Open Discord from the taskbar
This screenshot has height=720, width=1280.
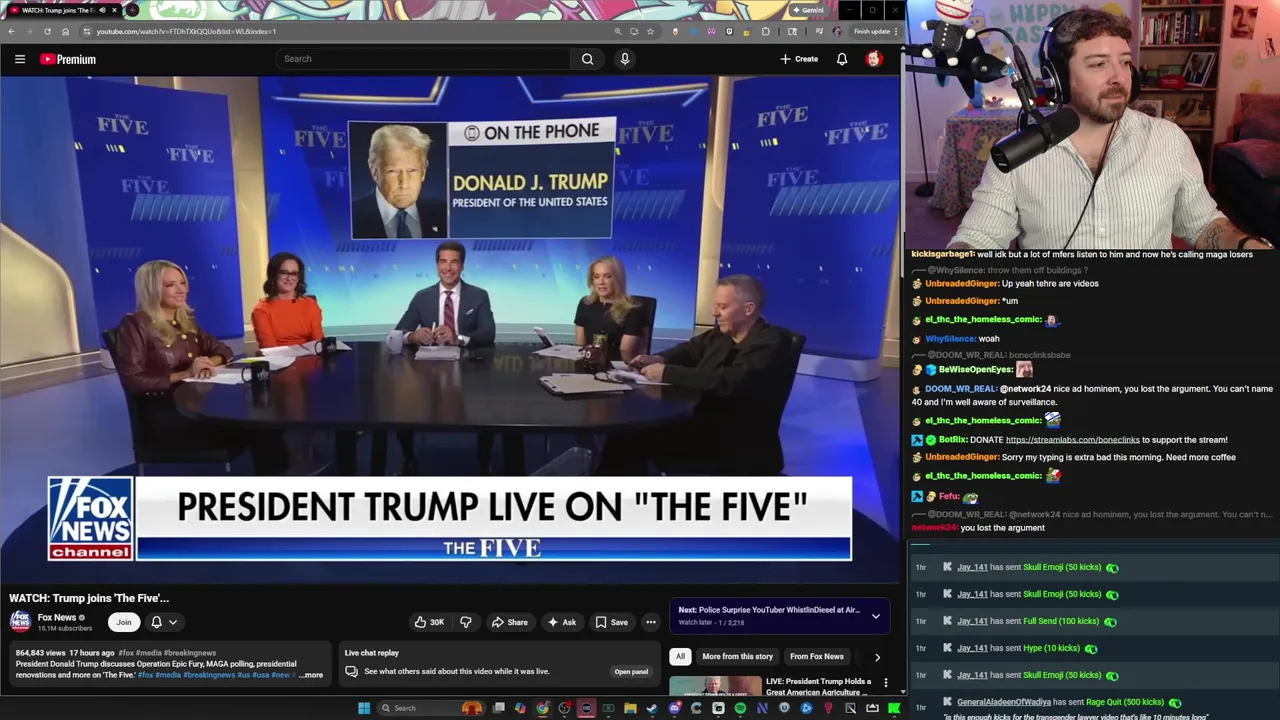pyautogui.click(x=675, y=708)
